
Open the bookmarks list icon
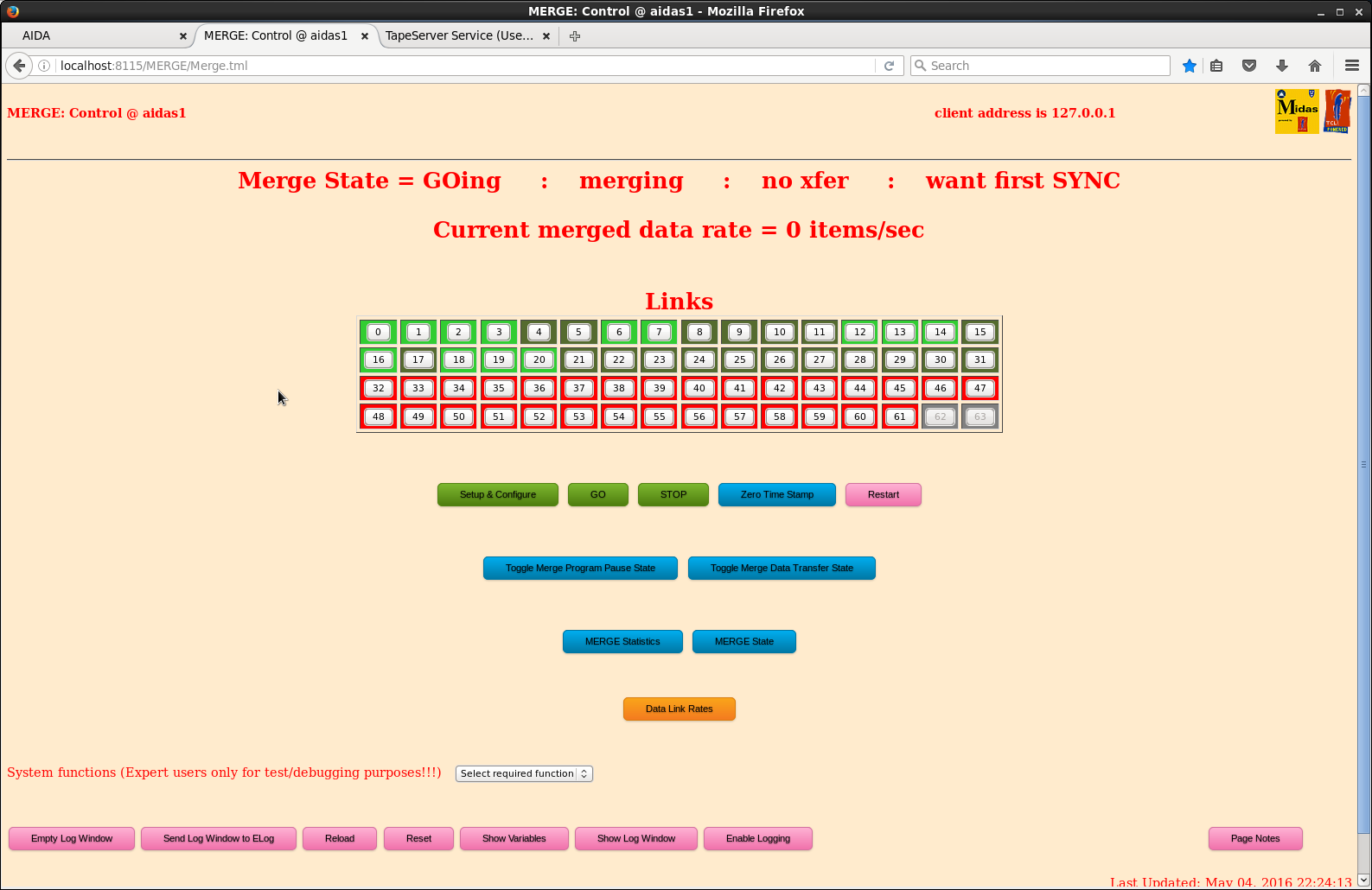(1216, 66)
